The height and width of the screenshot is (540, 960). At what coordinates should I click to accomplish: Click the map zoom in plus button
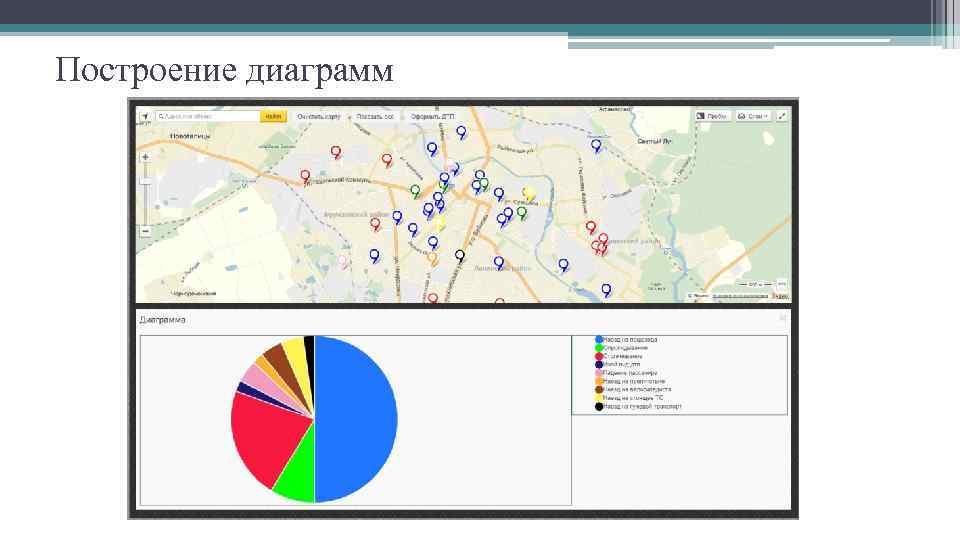(145, 157)
